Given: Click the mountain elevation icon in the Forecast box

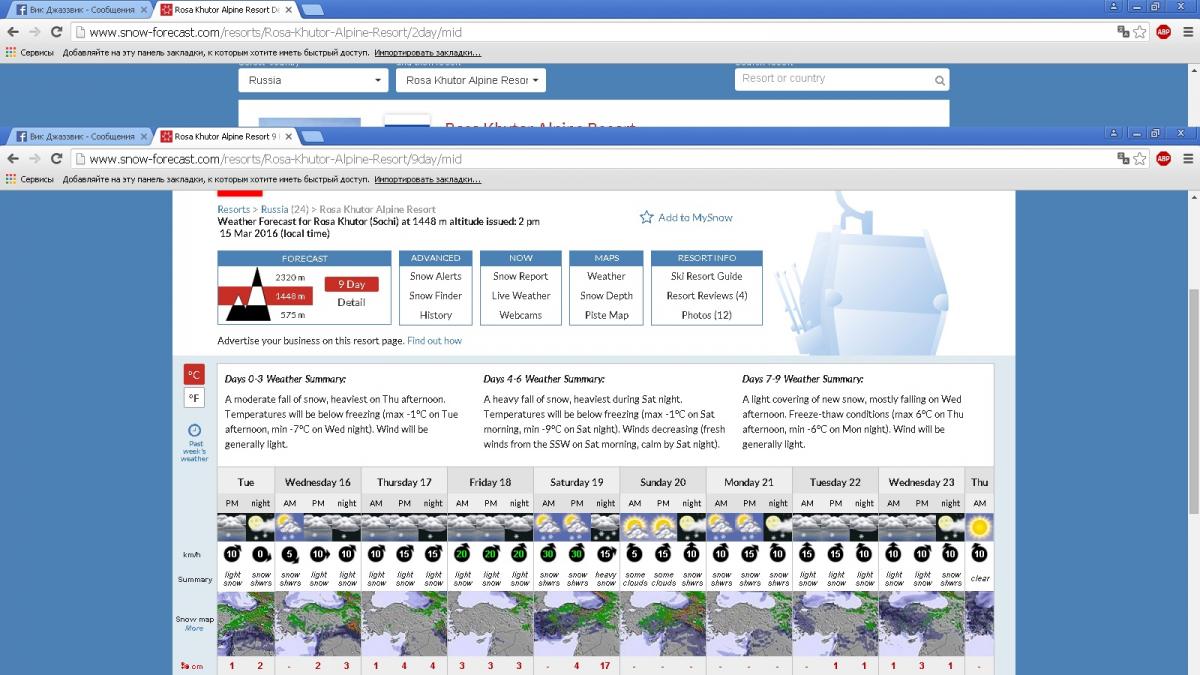Looking at the screenshot, I should [246, 295].
